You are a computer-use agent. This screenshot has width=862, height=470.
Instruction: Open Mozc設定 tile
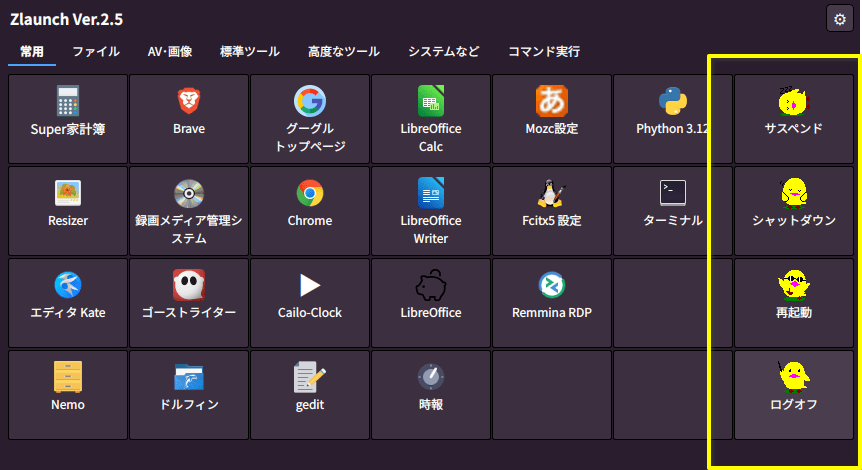pos(552,119)
